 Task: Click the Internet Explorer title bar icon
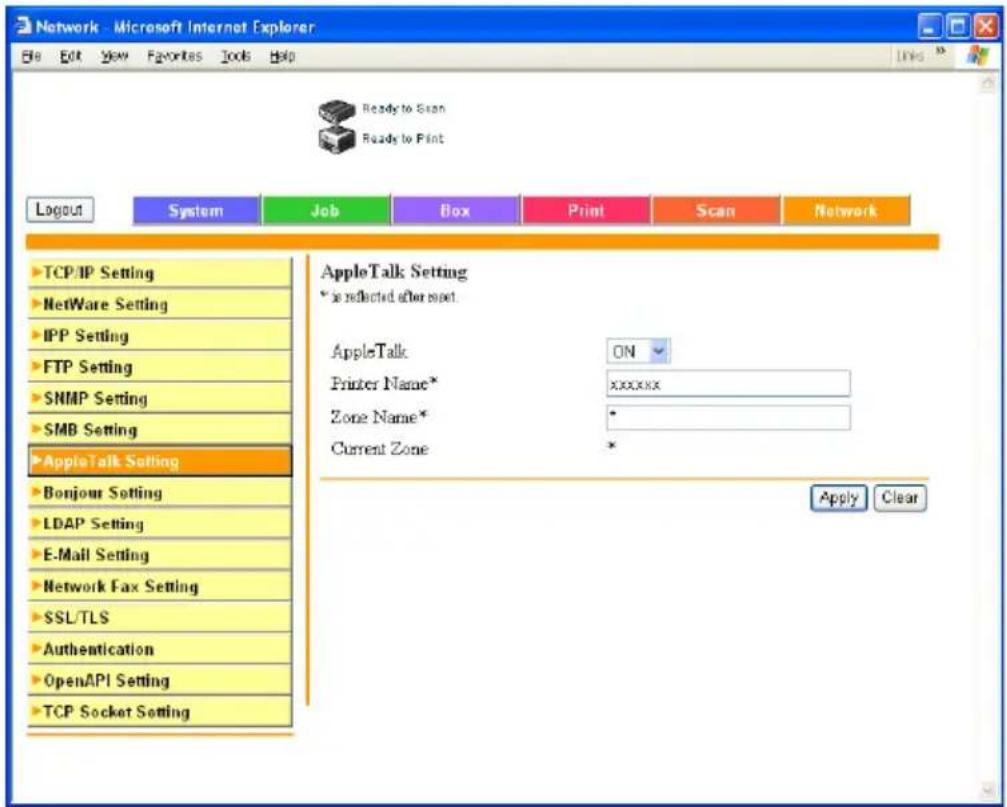point(24,26)
